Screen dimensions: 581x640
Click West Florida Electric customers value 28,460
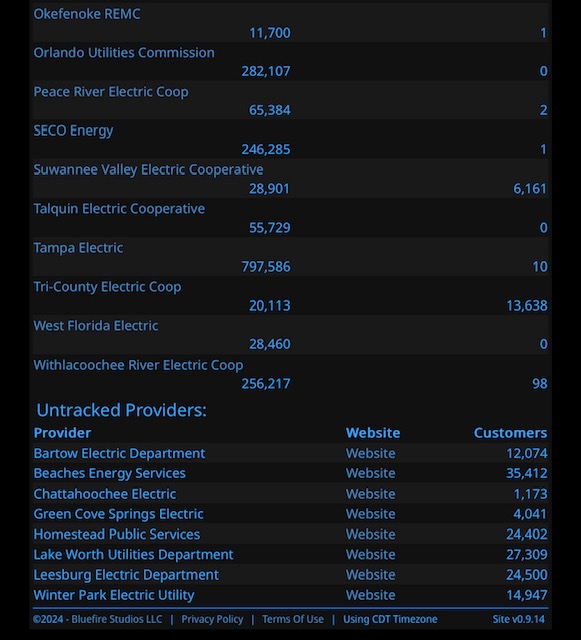pos(269,344)
